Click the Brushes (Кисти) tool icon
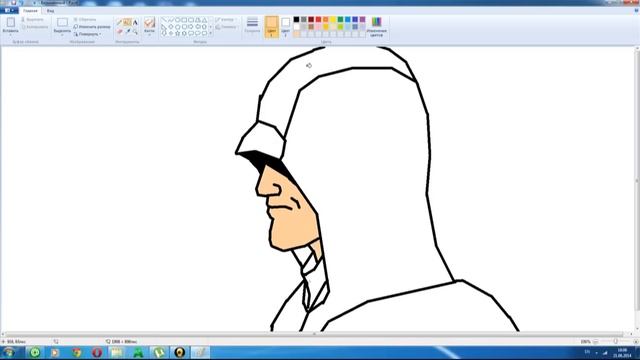640x360 pixels. coord(149,22)
